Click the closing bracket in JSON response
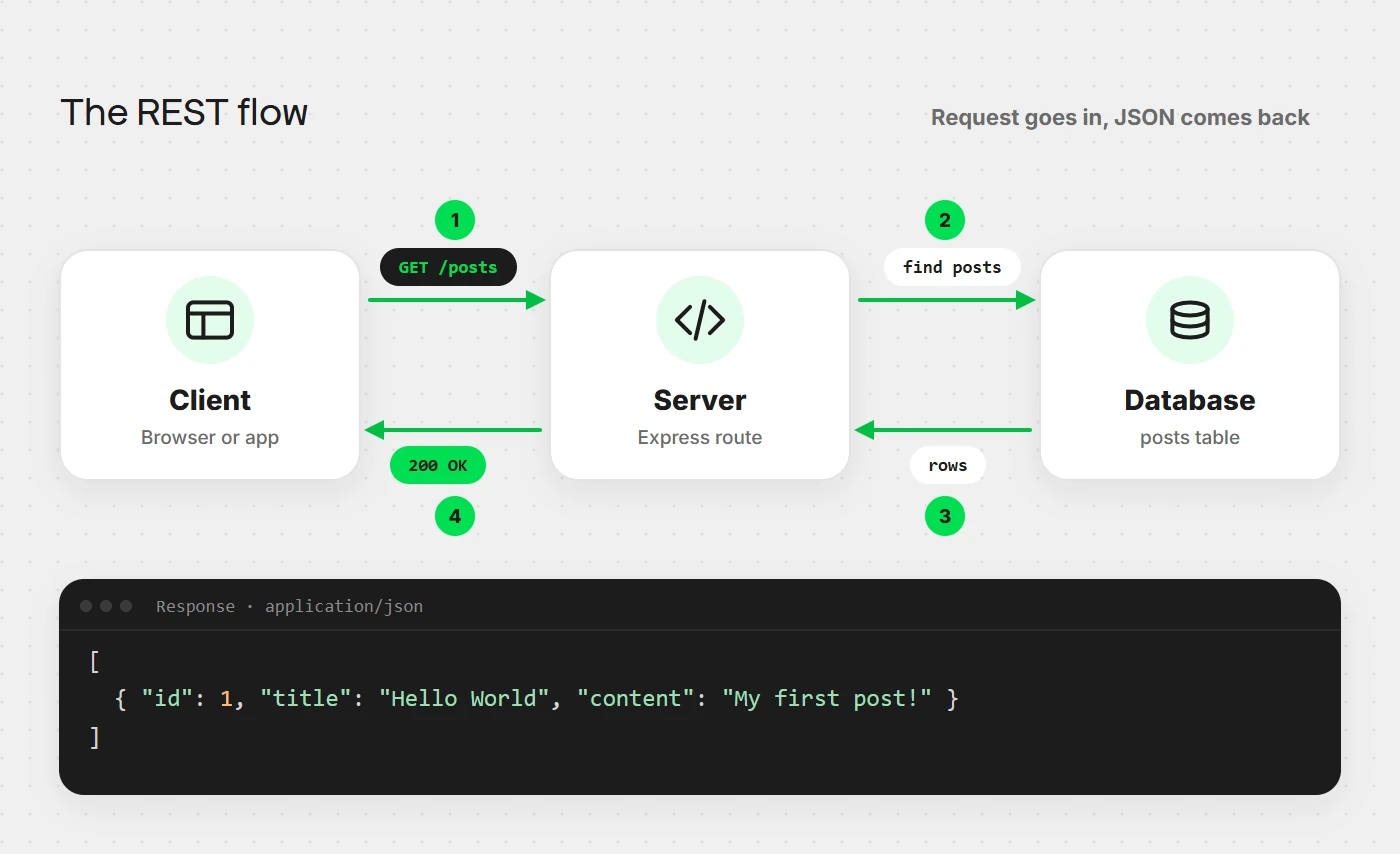This screenshot has height=854, width=1400. [x=95, y=737]
